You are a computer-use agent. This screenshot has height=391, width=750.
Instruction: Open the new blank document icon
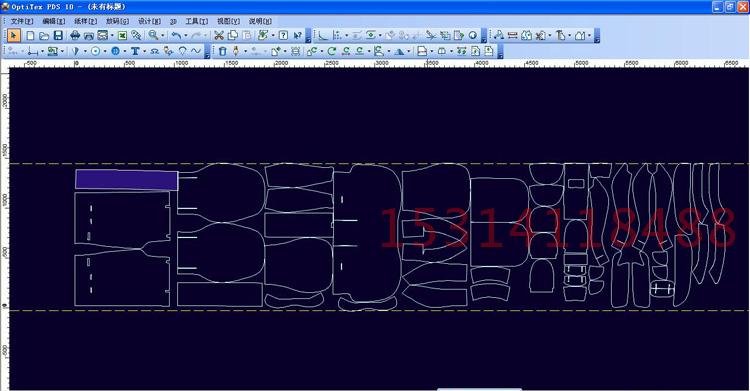click(x=30, y=35)
